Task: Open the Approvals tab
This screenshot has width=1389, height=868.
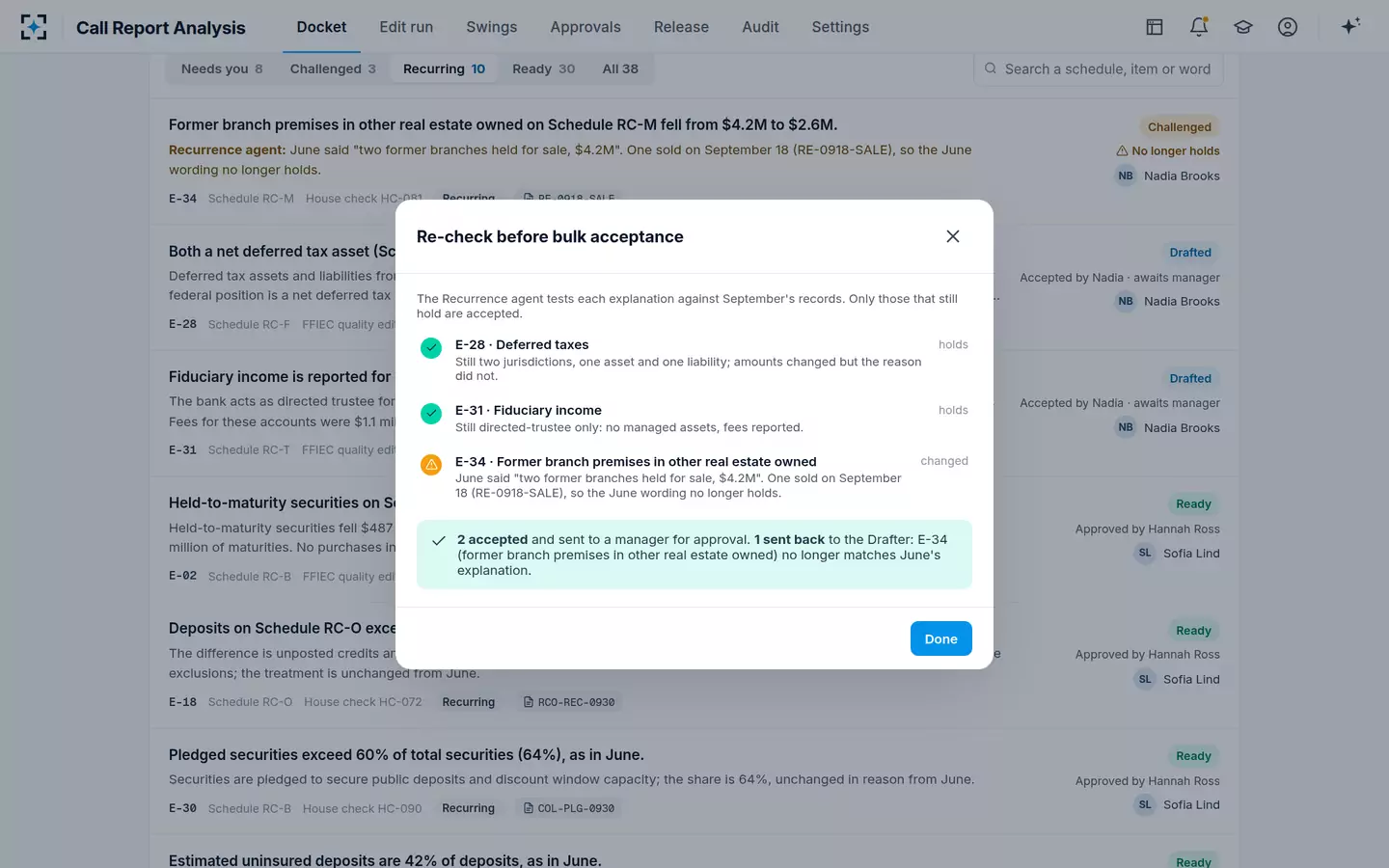Action: point(586,27)
